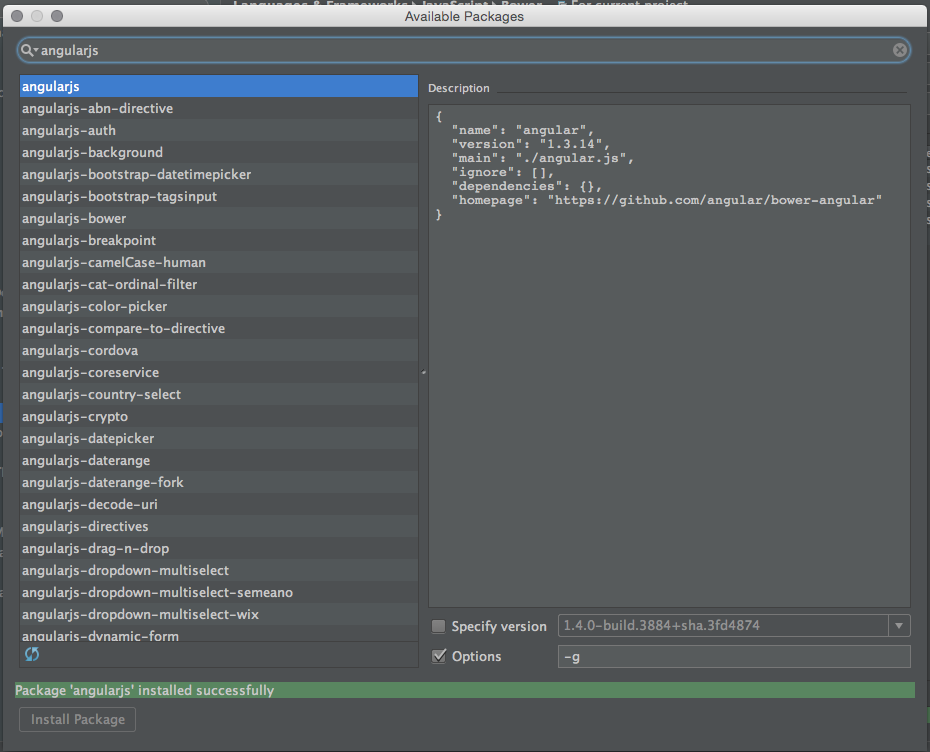
Task: Select angularjs-dynamic-form package
Action: click(x=219, y=635)
